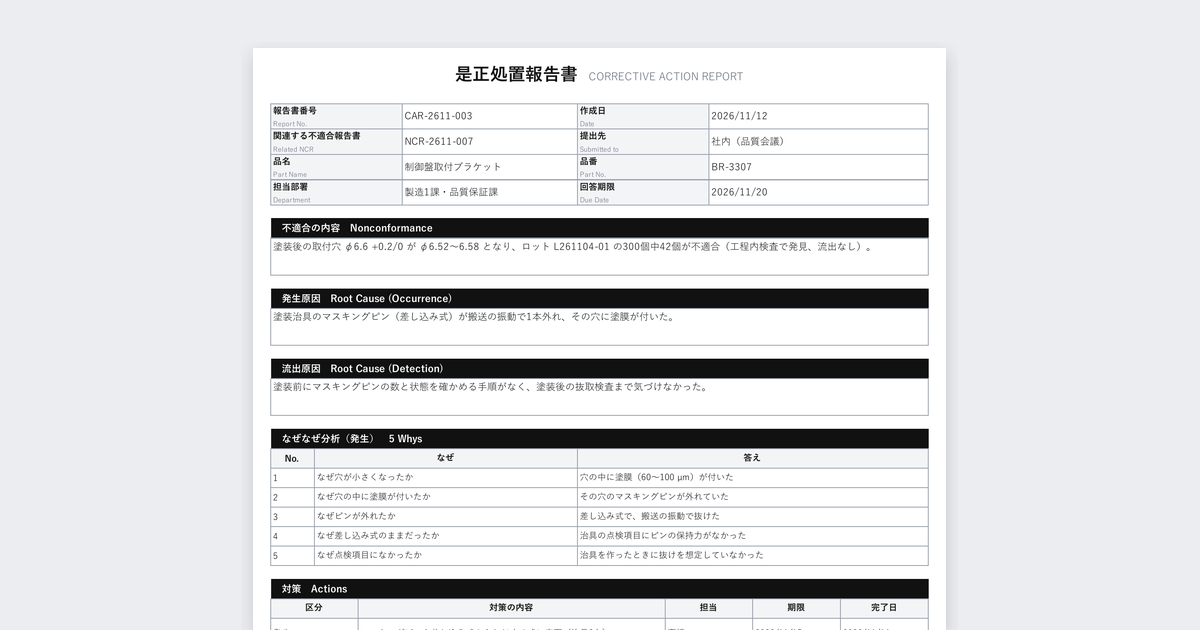Select the answer 治具を作ったときに抜けを想定していなかった
The width and height of the screenshot is (1200, 630).
pyautogui.click(x=671, y=555)
